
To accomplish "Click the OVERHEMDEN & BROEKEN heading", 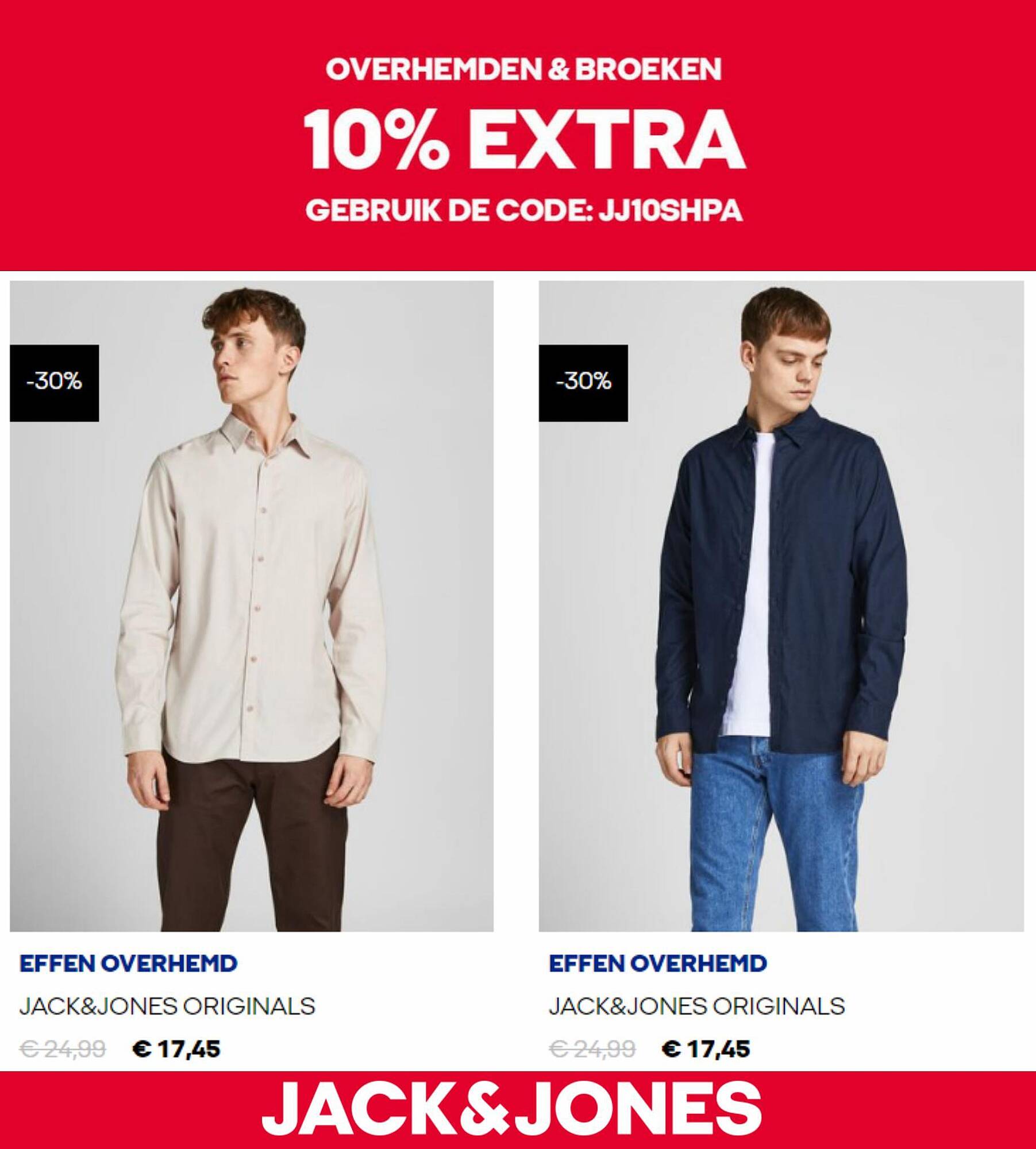I will tap(524, 70).
